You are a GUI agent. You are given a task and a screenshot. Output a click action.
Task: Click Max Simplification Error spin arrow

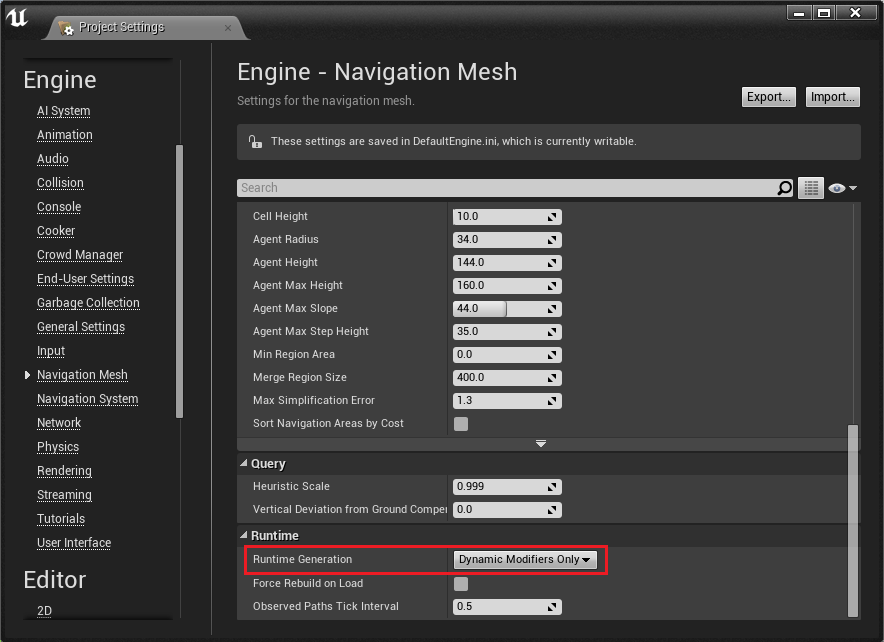pos(552,401)
